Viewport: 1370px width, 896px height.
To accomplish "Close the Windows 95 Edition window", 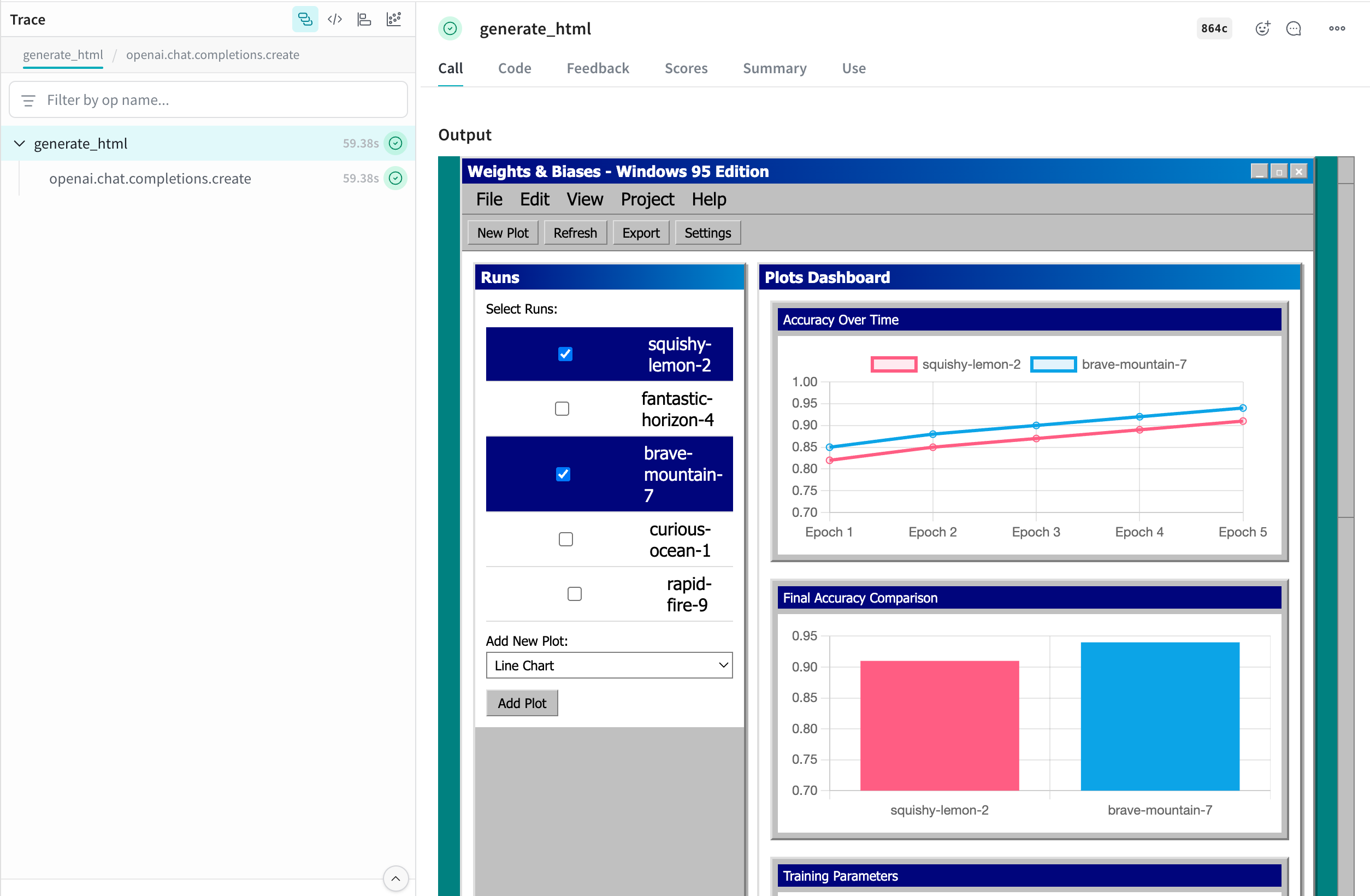I will [1298, 172].
